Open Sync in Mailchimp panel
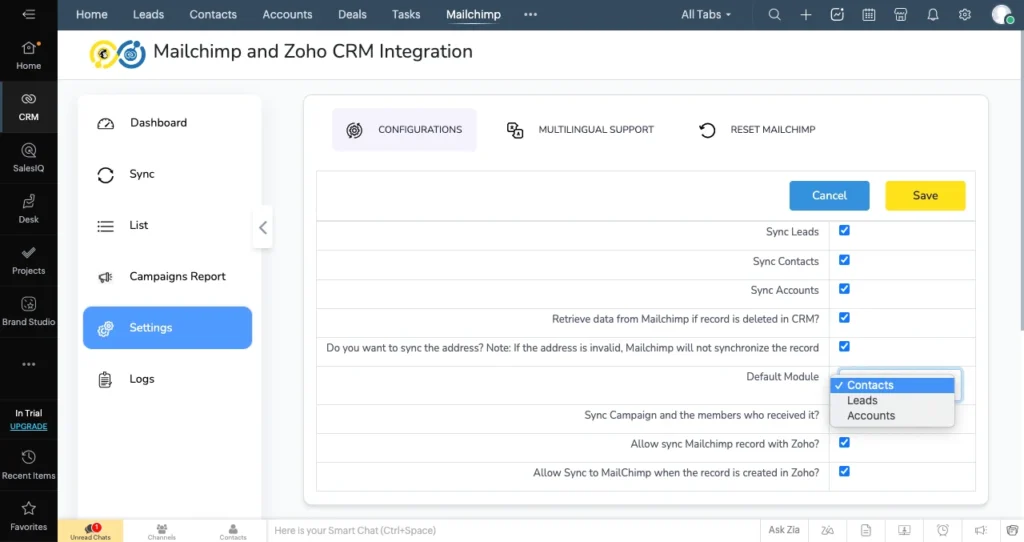Image resolution: width=1024 pixels, height=542 pixels. (167, 174)
